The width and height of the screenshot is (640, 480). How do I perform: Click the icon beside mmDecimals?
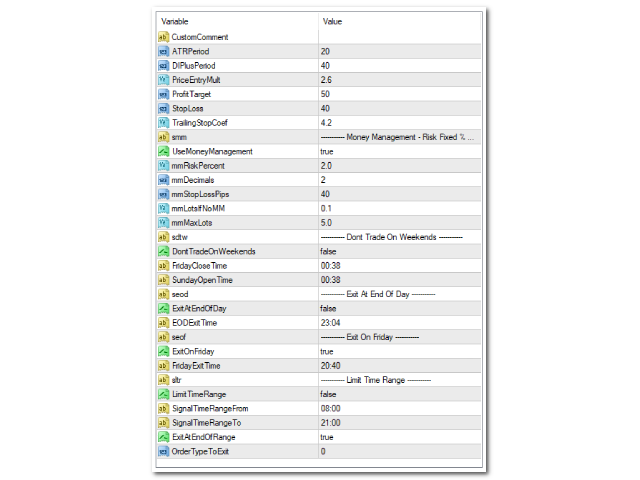coord(163,180)
